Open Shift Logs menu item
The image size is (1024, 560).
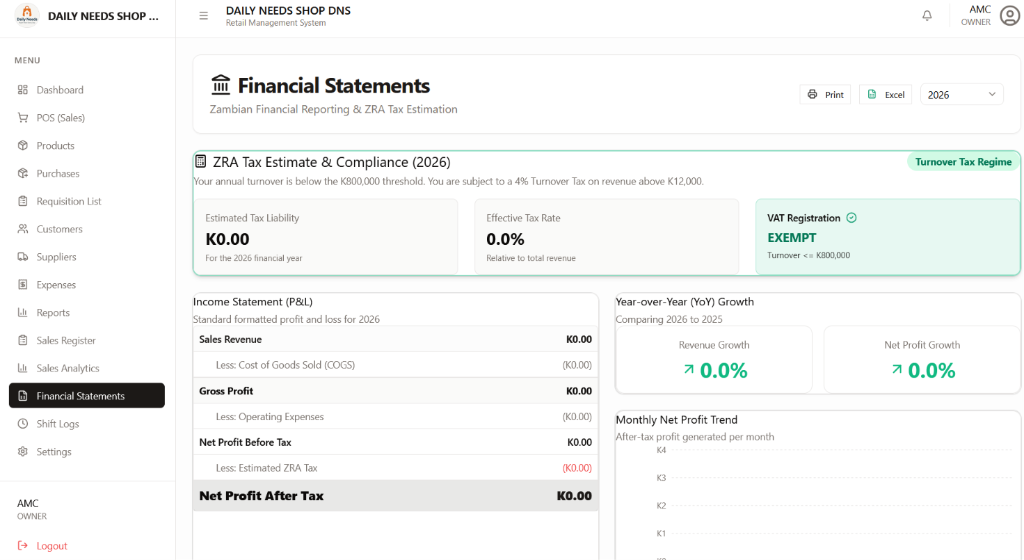87,424
